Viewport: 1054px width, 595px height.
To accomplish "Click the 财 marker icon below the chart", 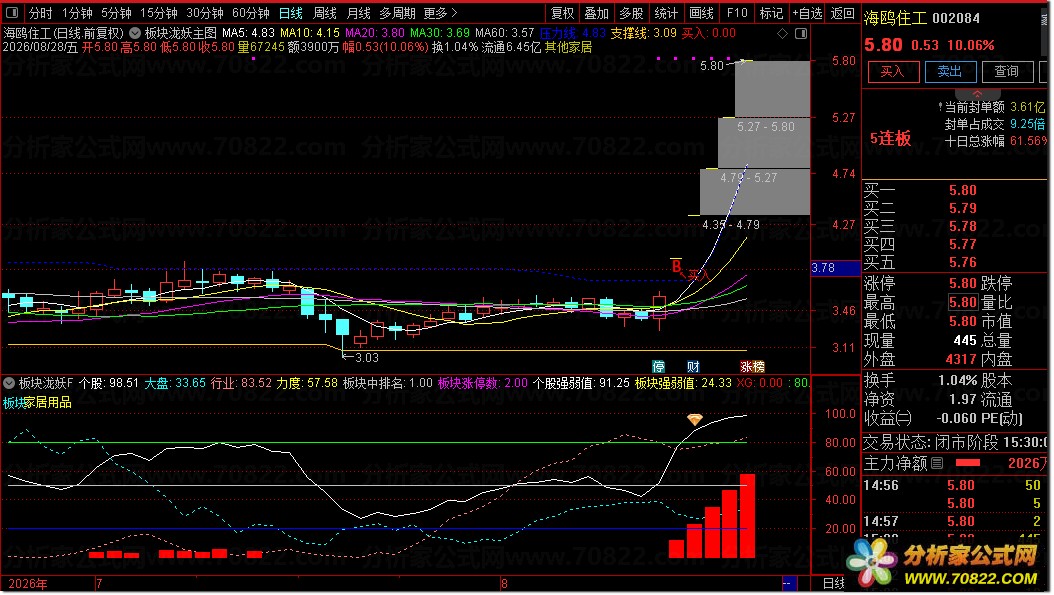I will [x=693, y=366].
